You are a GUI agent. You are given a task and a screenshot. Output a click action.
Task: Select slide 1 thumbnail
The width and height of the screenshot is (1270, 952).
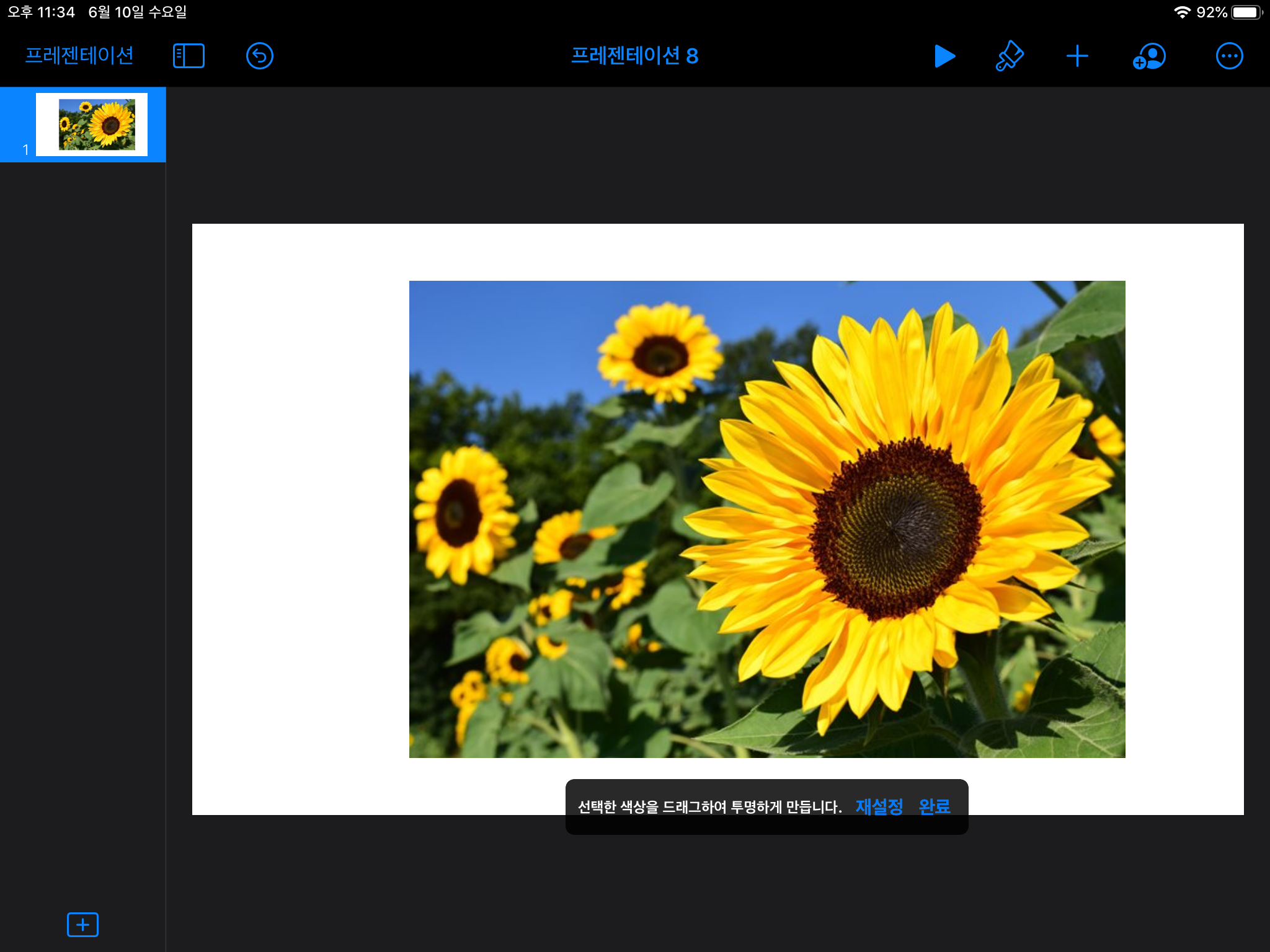(91, 124)
